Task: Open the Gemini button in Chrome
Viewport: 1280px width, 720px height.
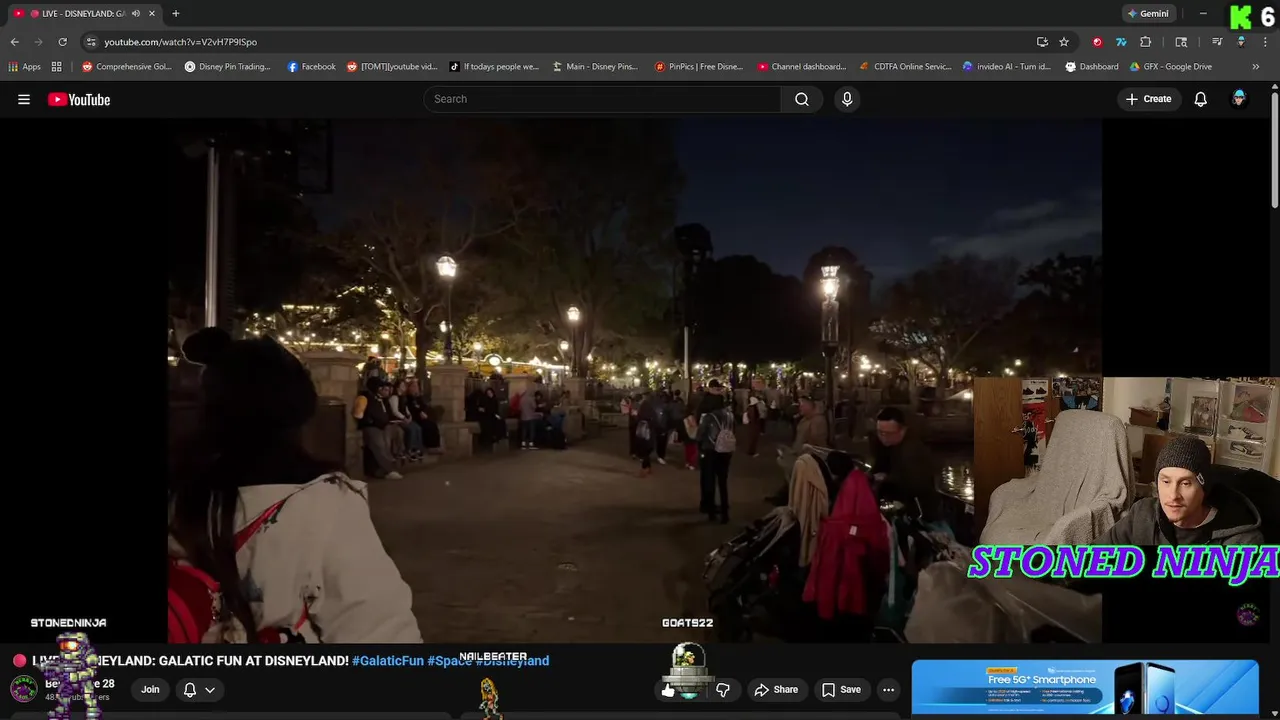Action: click(x=1147, y=14)
